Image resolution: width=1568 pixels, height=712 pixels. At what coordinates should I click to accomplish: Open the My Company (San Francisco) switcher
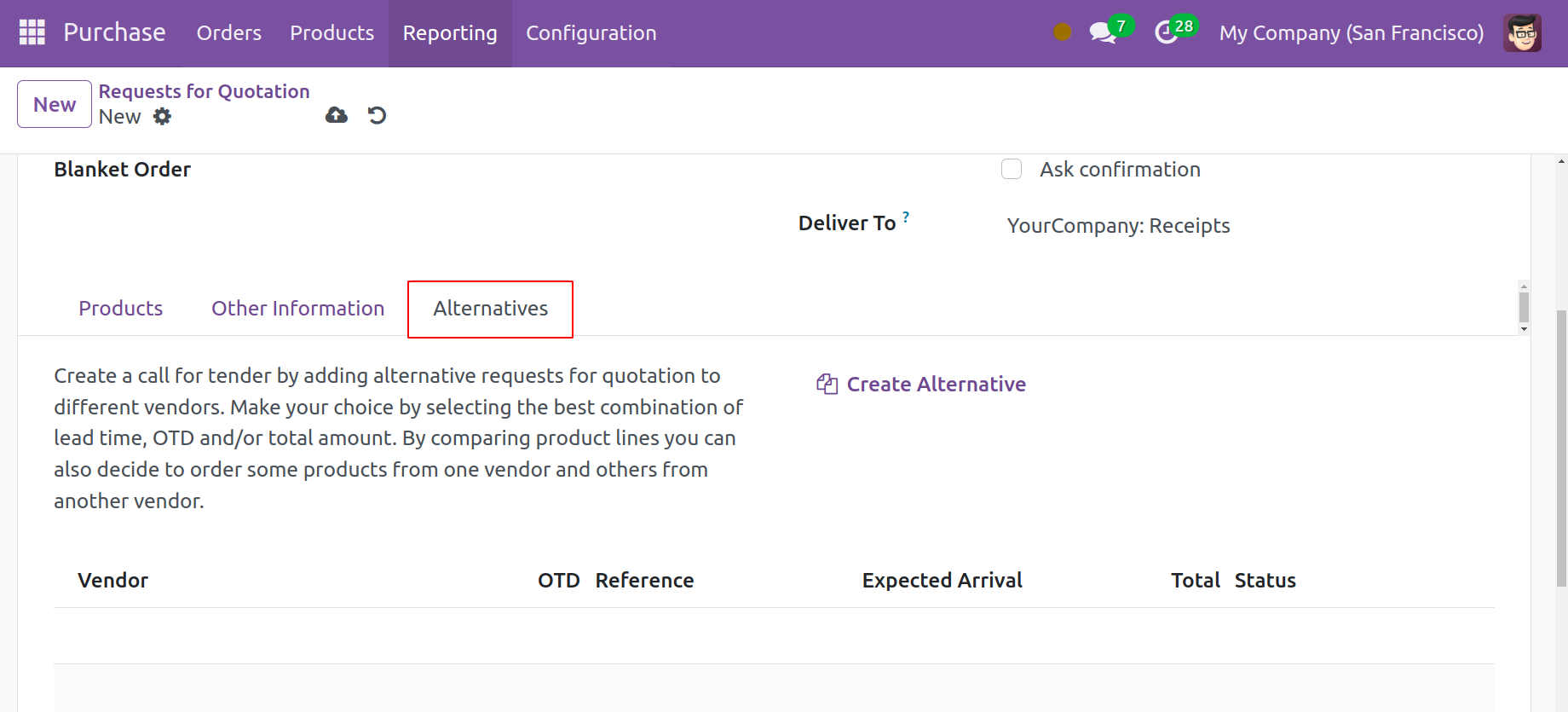point(1351,32)
